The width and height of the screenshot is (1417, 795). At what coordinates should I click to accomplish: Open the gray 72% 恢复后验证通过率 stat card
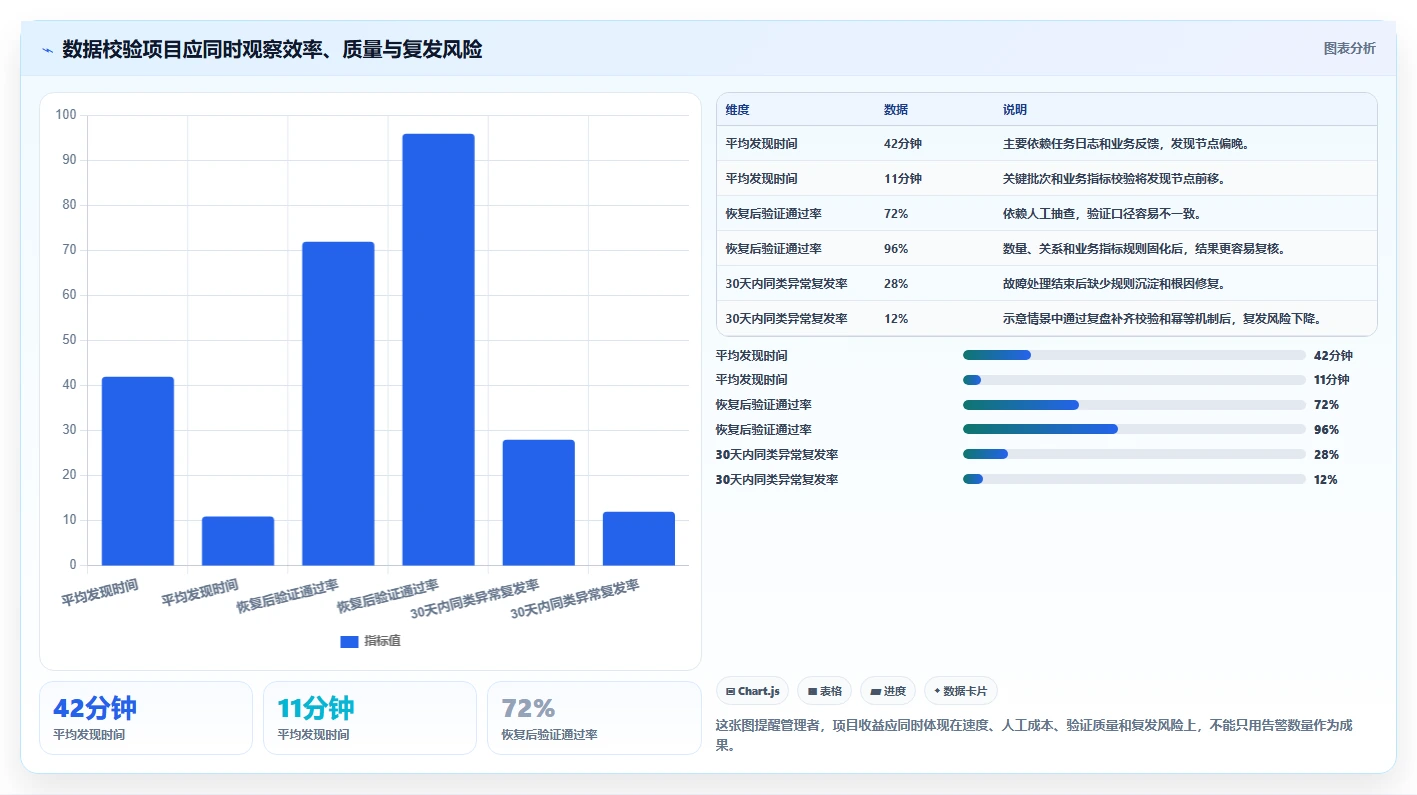[594, 718]
